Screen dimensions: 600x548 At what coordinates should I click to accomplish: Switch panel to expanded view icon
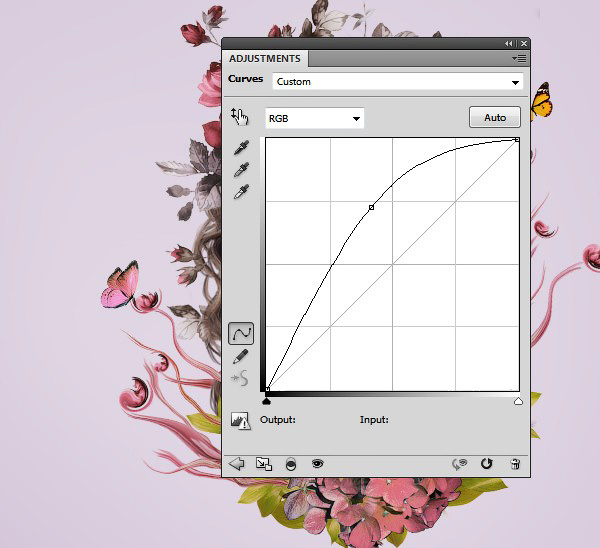pos(264,464)
